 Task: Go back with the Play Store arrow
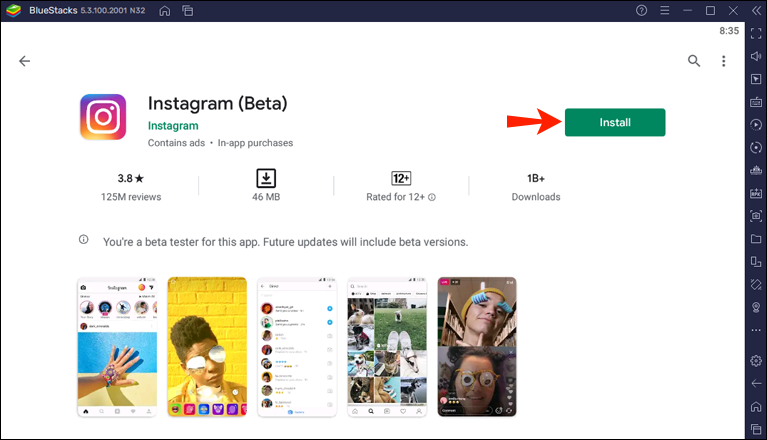point(24,61)
